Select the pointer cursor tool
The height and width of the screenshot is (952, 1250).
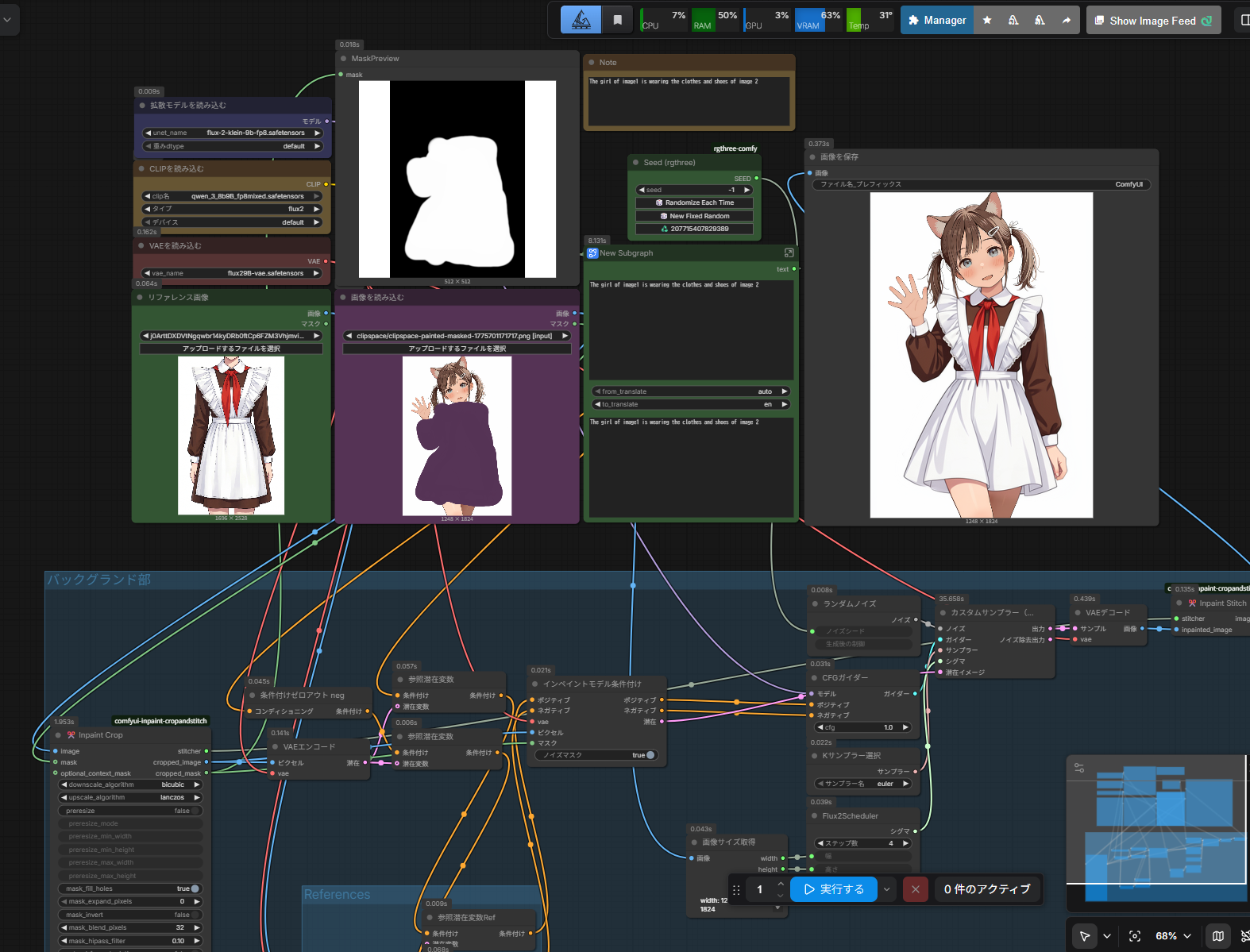click(1084, 936)
